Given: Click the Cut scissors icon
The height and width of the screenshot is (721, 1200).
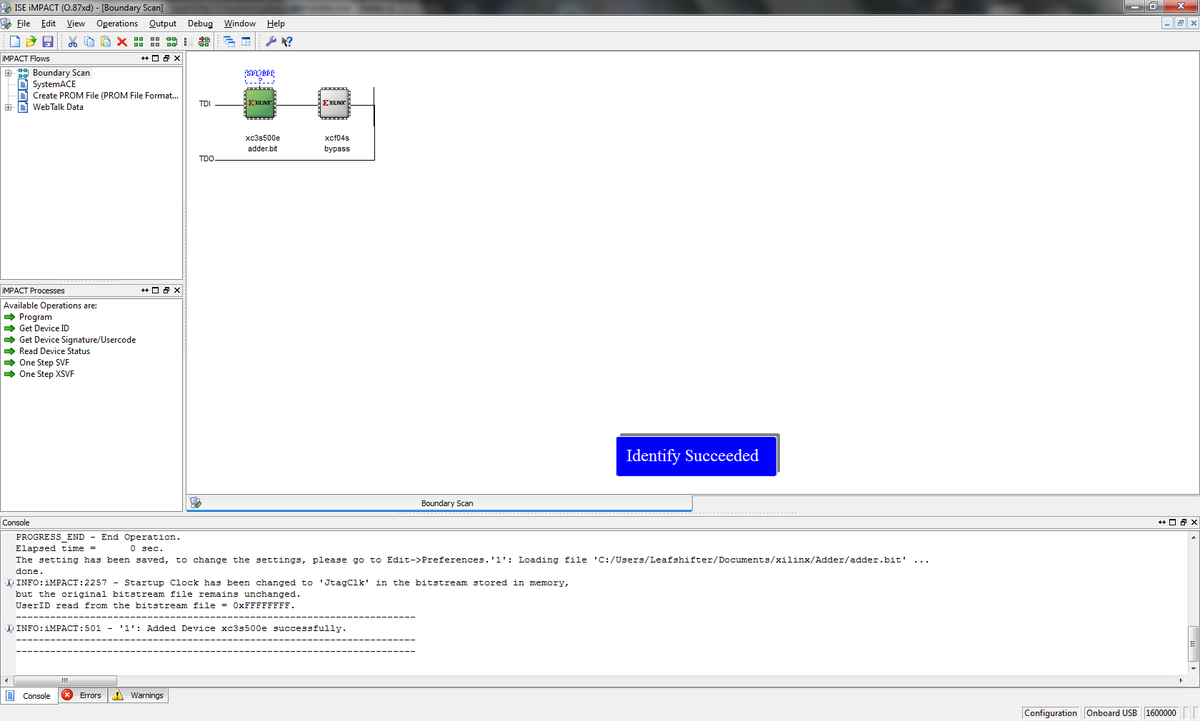Looking at the screenshot, I should tap(73, 41).
